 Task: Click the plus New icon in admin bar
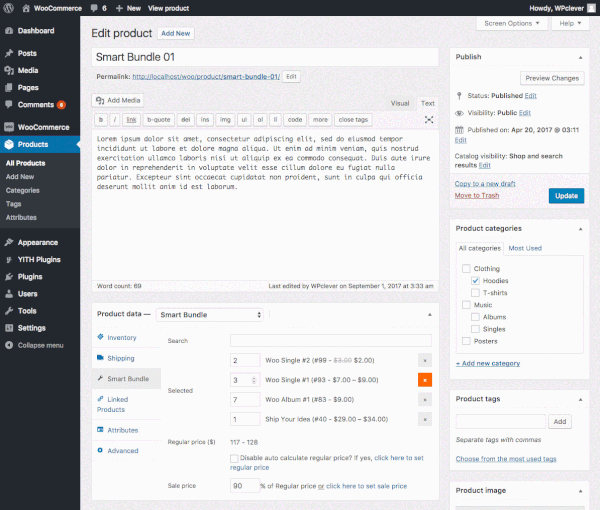click(x=119, y=8)
